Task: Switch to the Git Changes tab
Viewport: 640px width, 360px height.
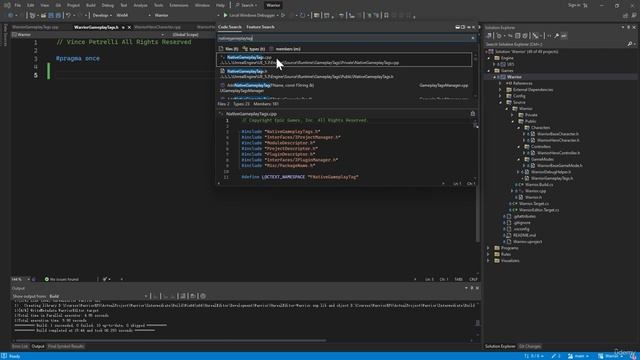Action: pos(529,346)
